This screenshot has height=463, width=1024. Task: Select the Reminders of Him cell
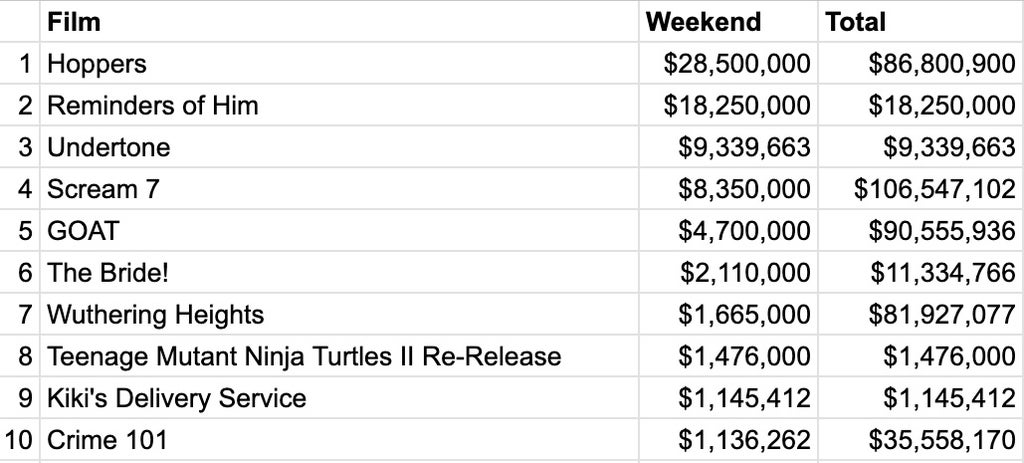coord(339,105)
